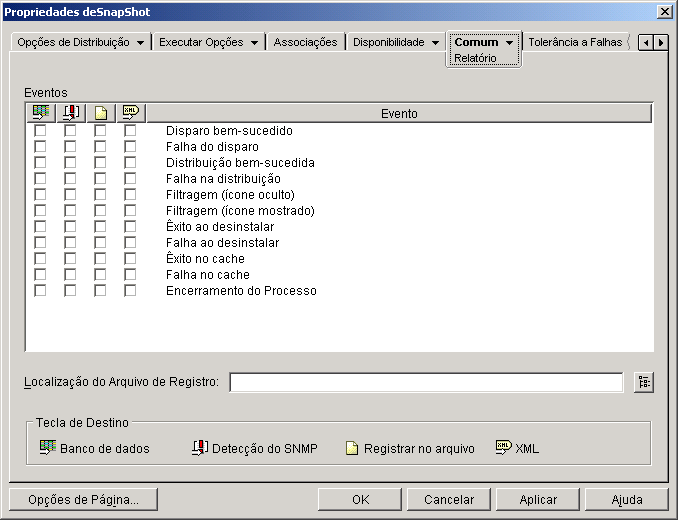Click the Detecção do SNMP legend icon

200,448
